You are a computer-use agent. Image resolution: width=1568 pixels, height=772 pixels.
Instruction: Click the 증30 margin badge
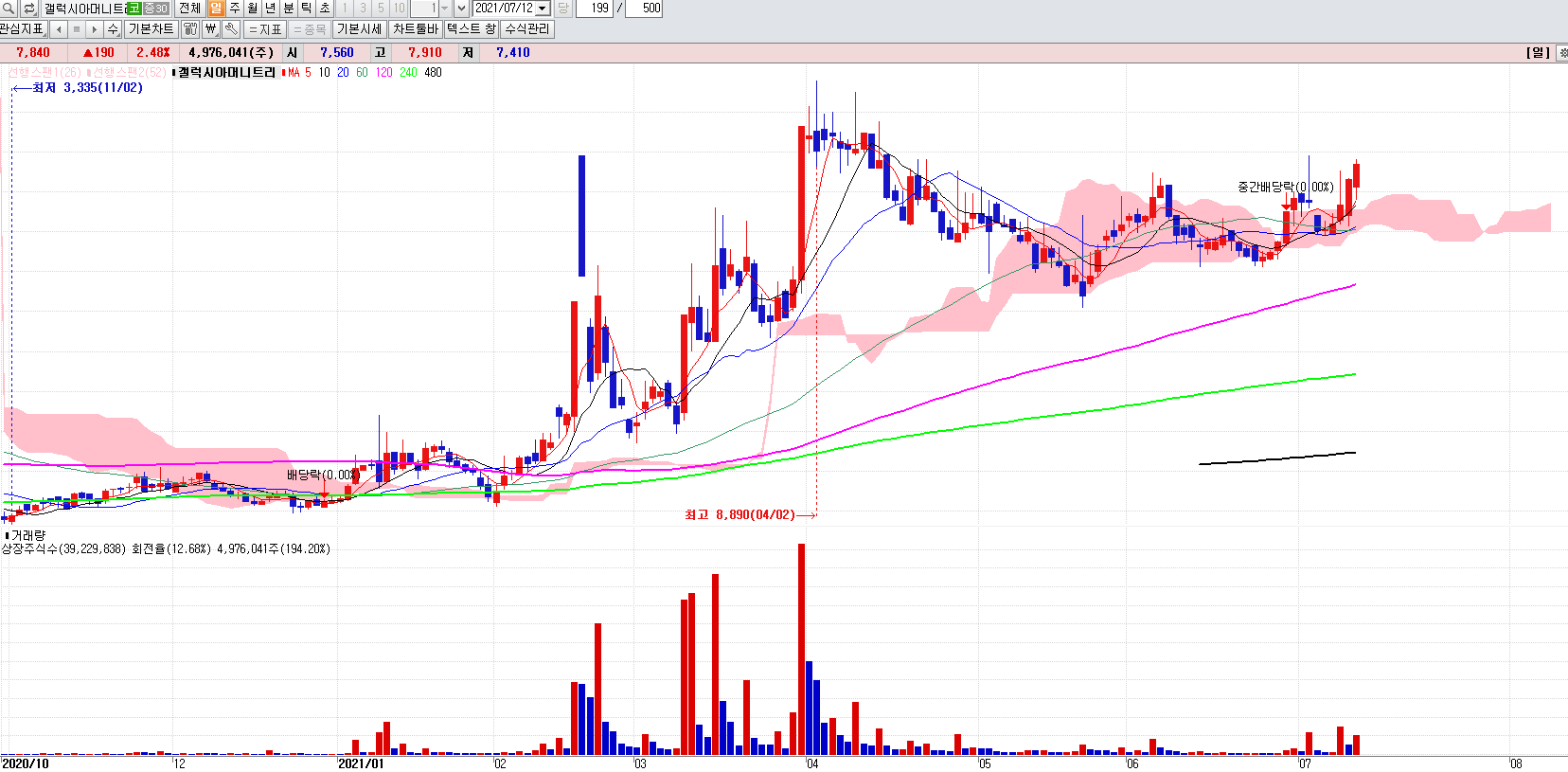[x=155, y=9]
